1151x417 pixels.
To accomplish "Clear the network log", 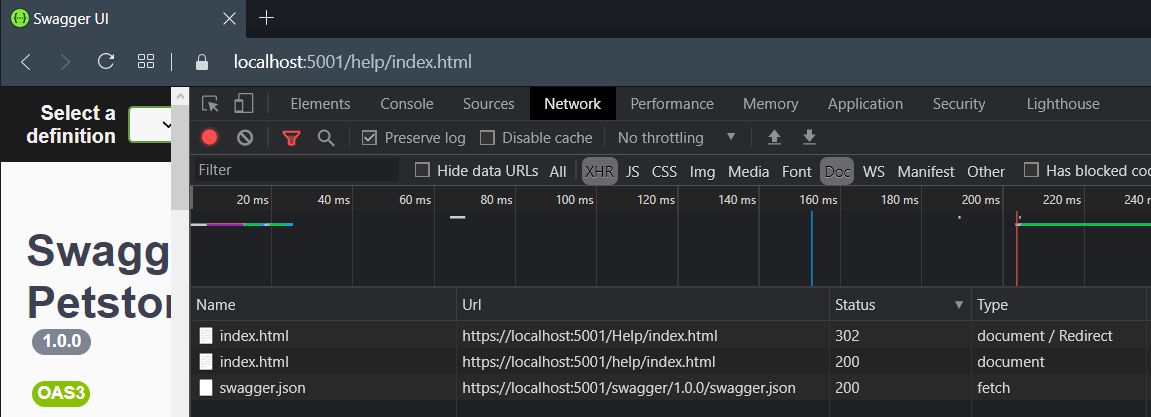I will point(245,137).
